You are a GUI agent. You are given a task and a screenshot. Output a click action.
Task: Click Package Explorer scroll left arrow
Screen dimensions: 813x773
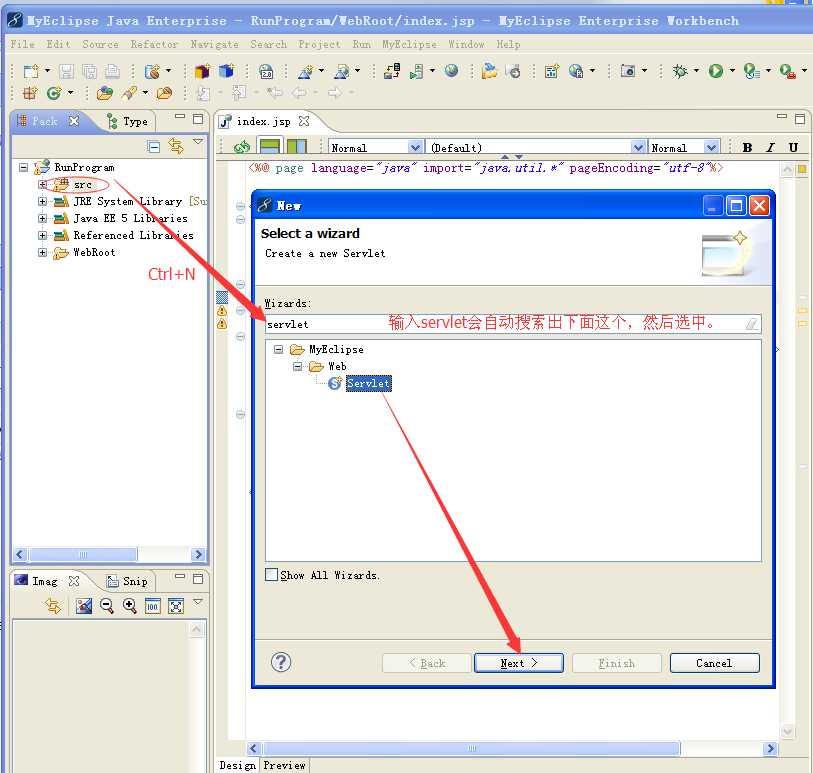(x=20, y=554)
